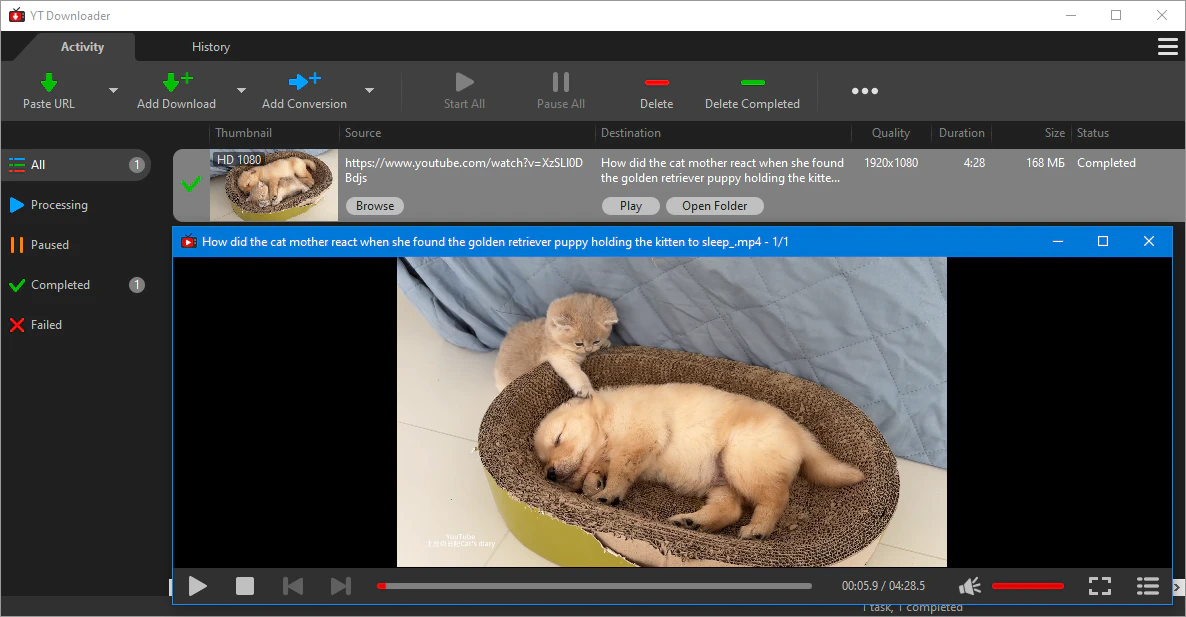
Task: Toggle mute with the speaker icon
Action: point(969,586)
